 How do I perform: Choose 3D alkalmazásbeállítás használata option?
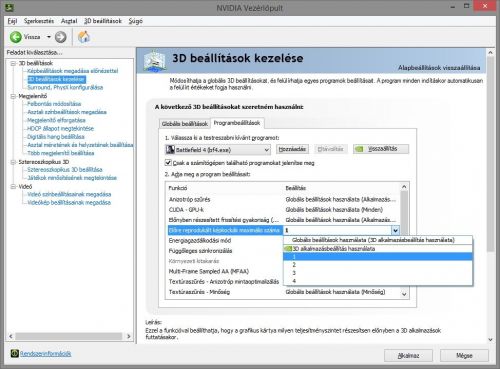(378, 249)
